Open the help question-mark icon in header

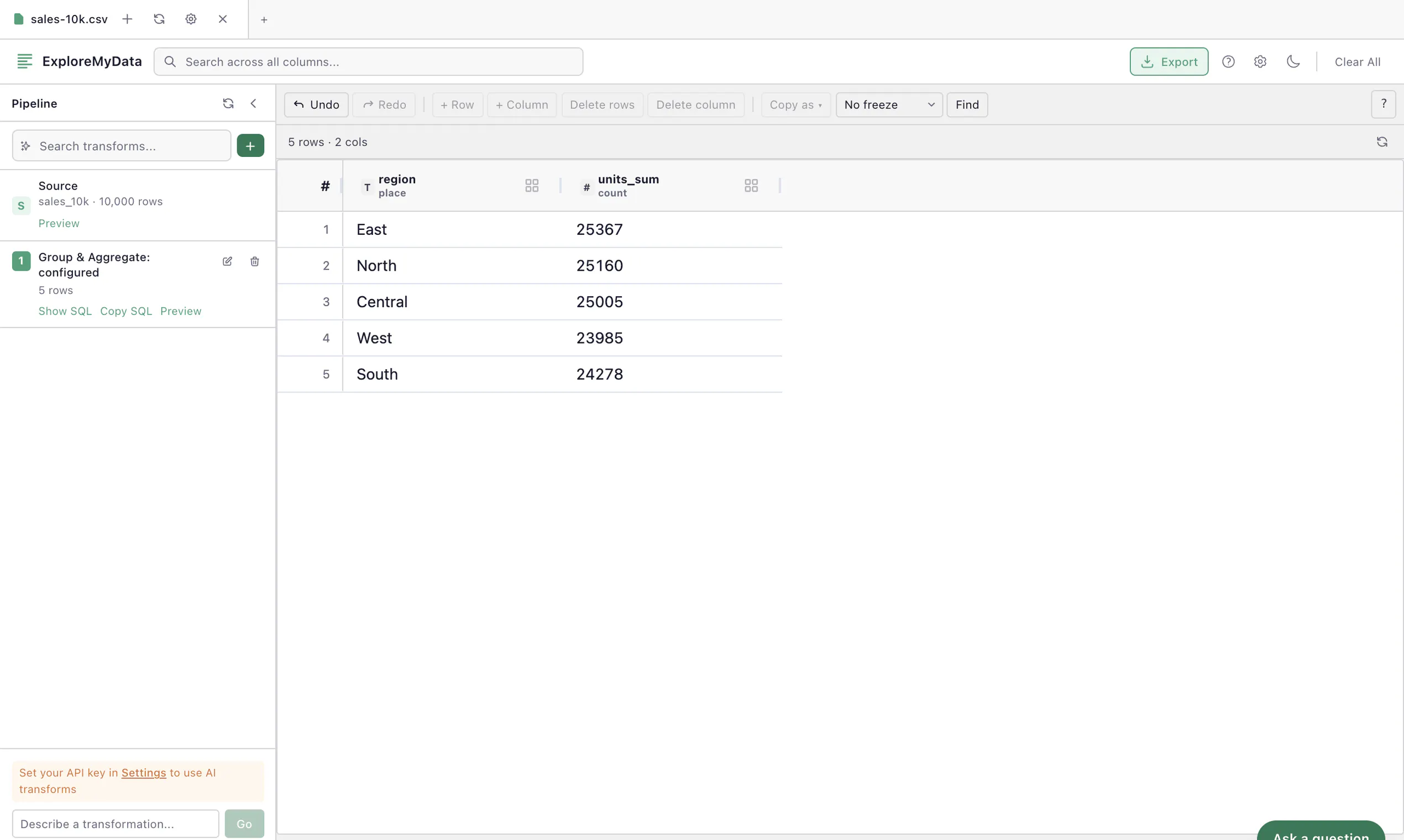coord(1228,62)
